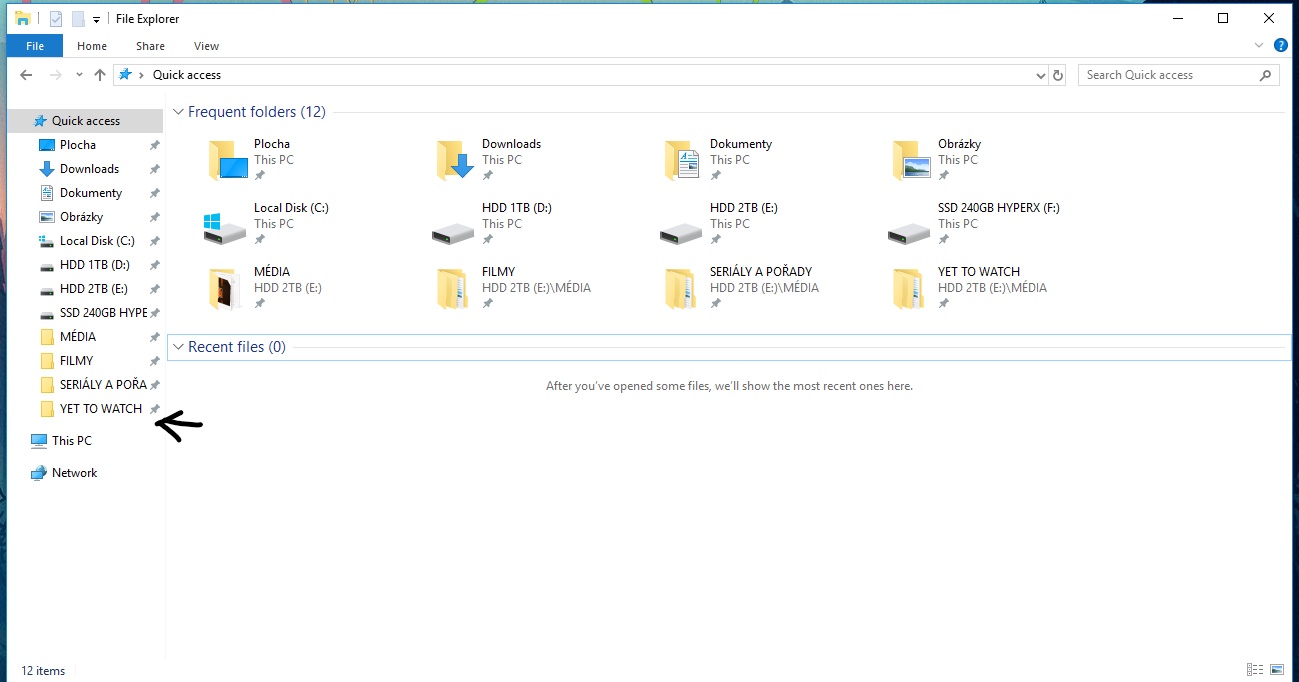Click the Search Quick access field
Image resolution: width=1299 pixels, height=682 pixels.
(x=1168, y=75)
